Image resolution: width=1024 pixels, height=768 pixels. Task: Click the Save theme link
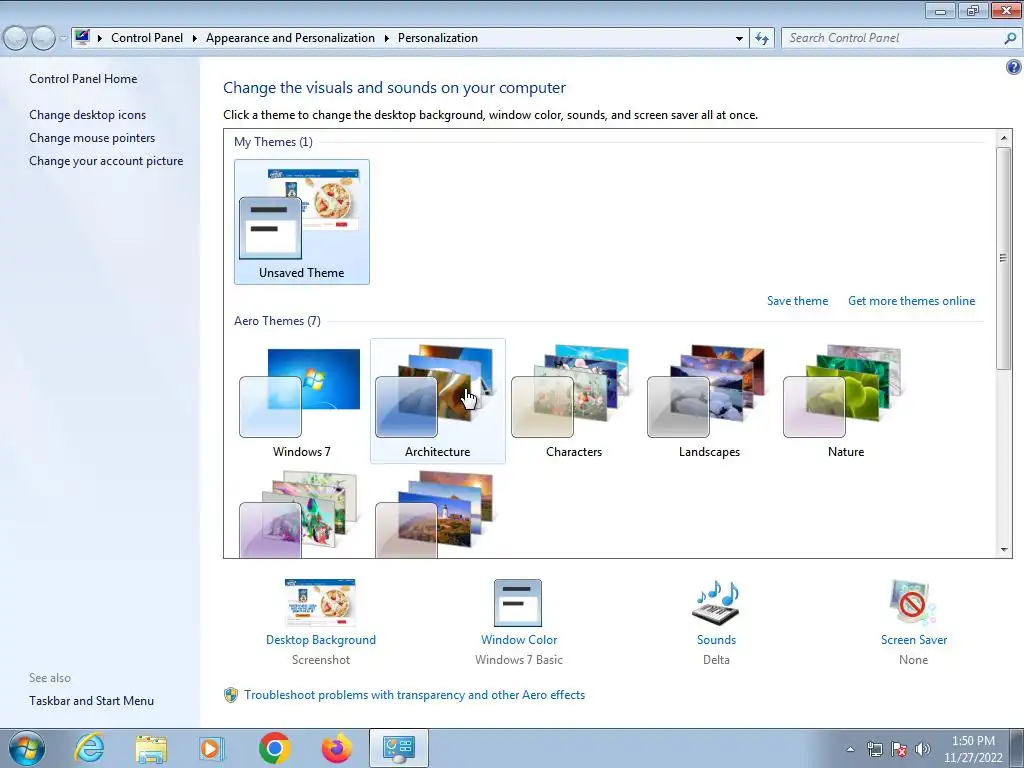797,301
